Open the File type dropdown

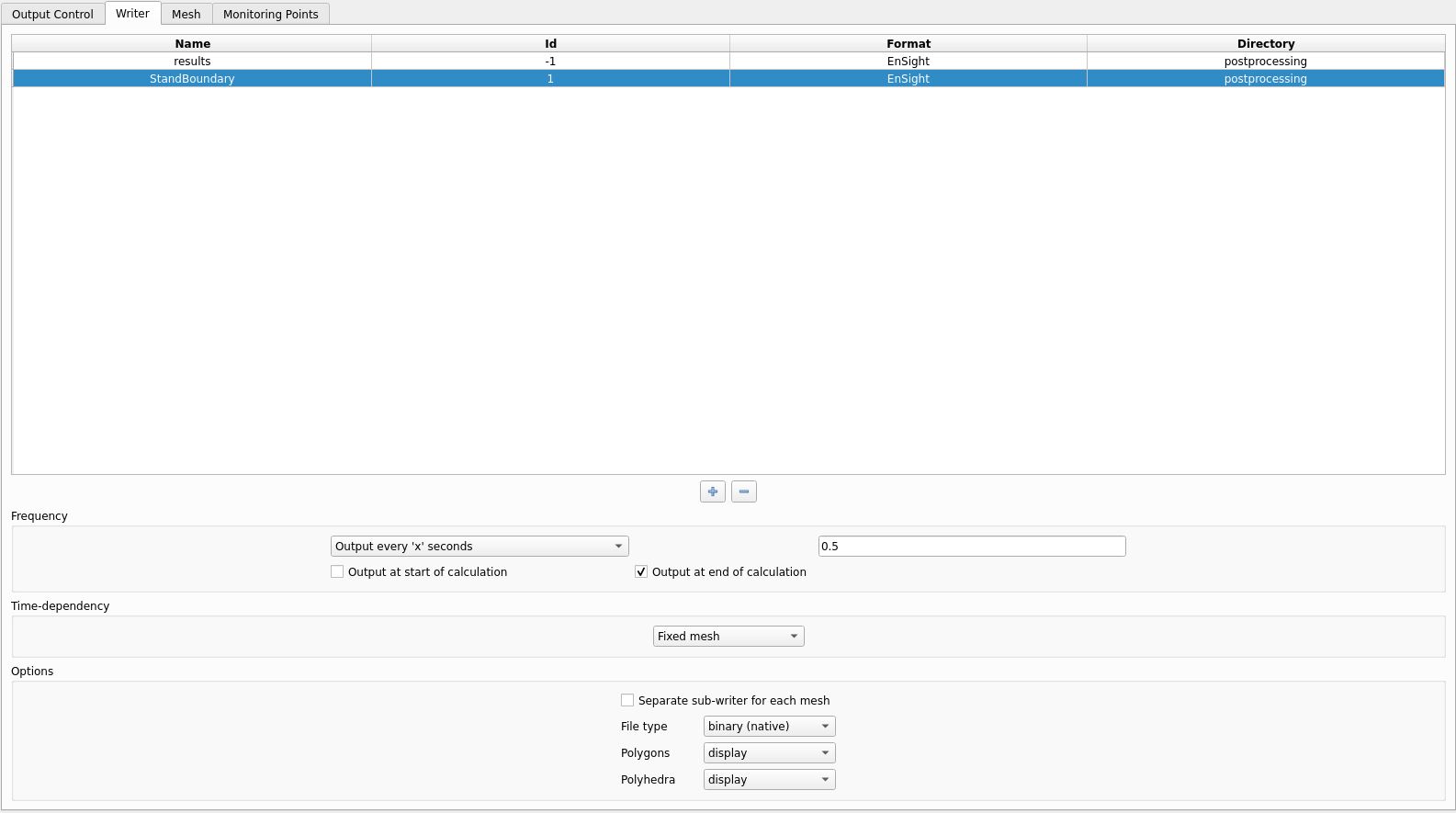pyautogui.click(x=769, y=726)
